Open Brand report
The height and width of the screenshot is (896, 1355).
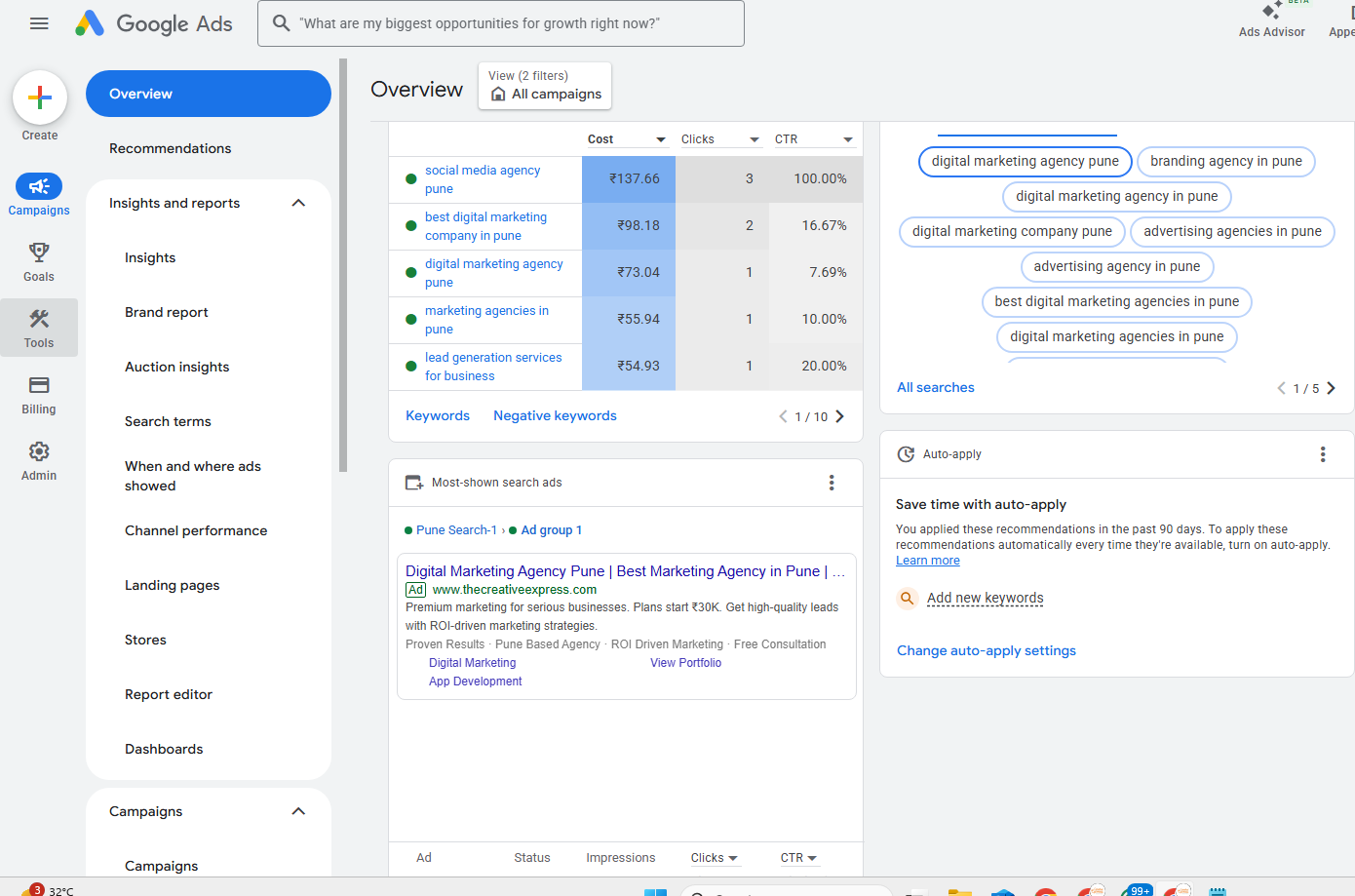click(167, 312)
